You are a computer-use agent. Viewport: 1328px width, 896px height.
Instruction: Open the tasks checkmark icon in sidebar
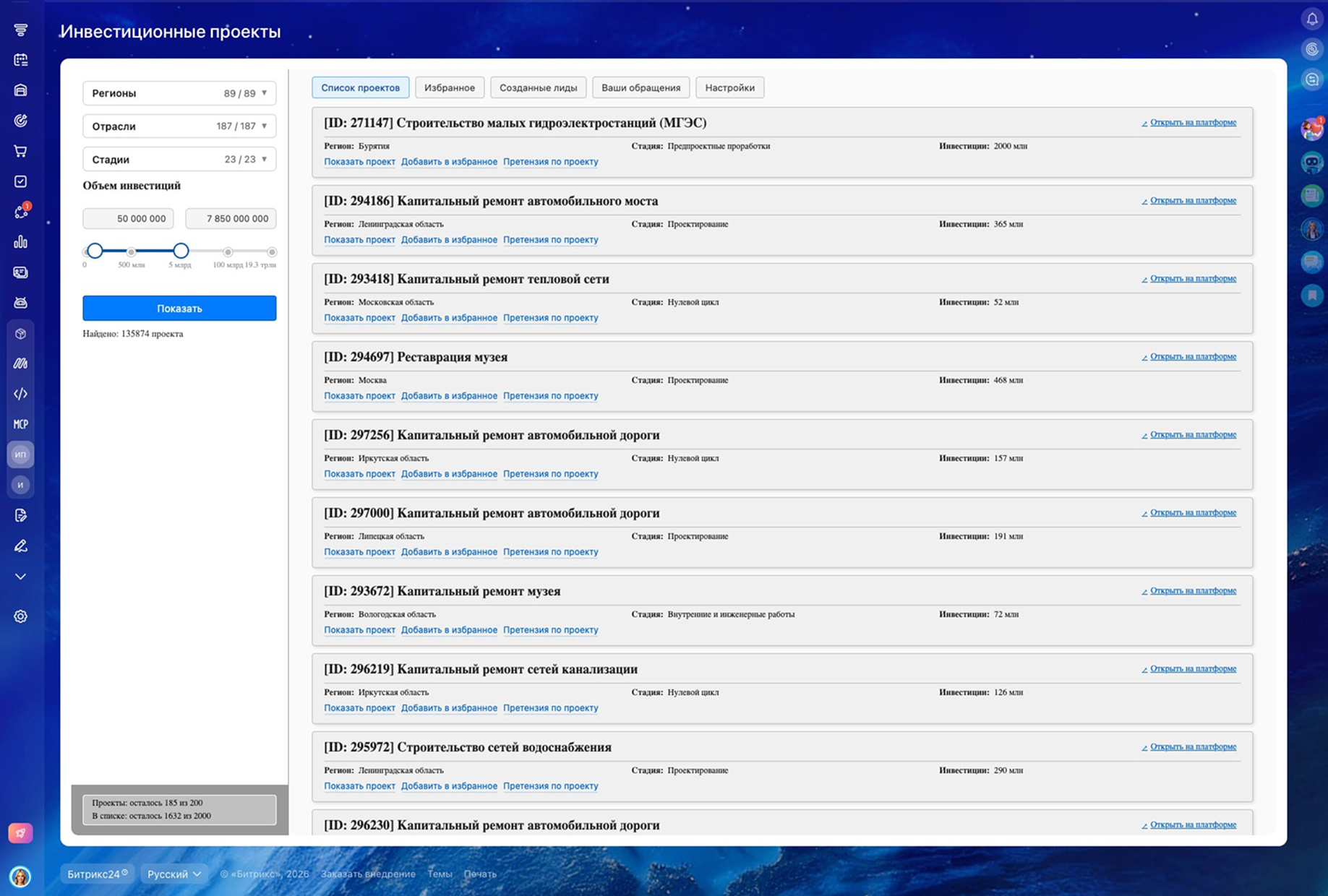(20, 181)
